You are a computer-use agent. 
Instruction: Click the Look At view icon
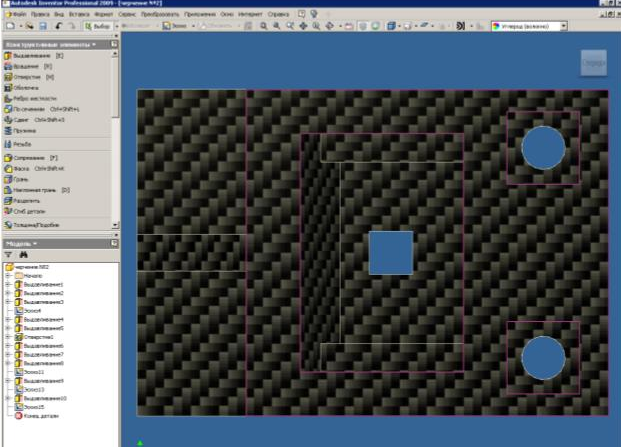(x=349, y=26)
